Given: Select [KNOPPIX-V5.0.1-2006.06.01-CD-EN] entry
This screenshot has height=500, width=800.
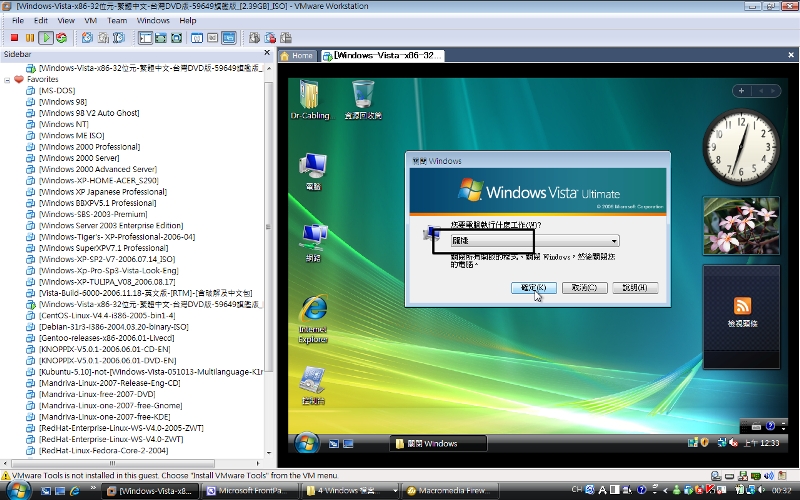Looking at the screenshot, I should coord(104,349).
